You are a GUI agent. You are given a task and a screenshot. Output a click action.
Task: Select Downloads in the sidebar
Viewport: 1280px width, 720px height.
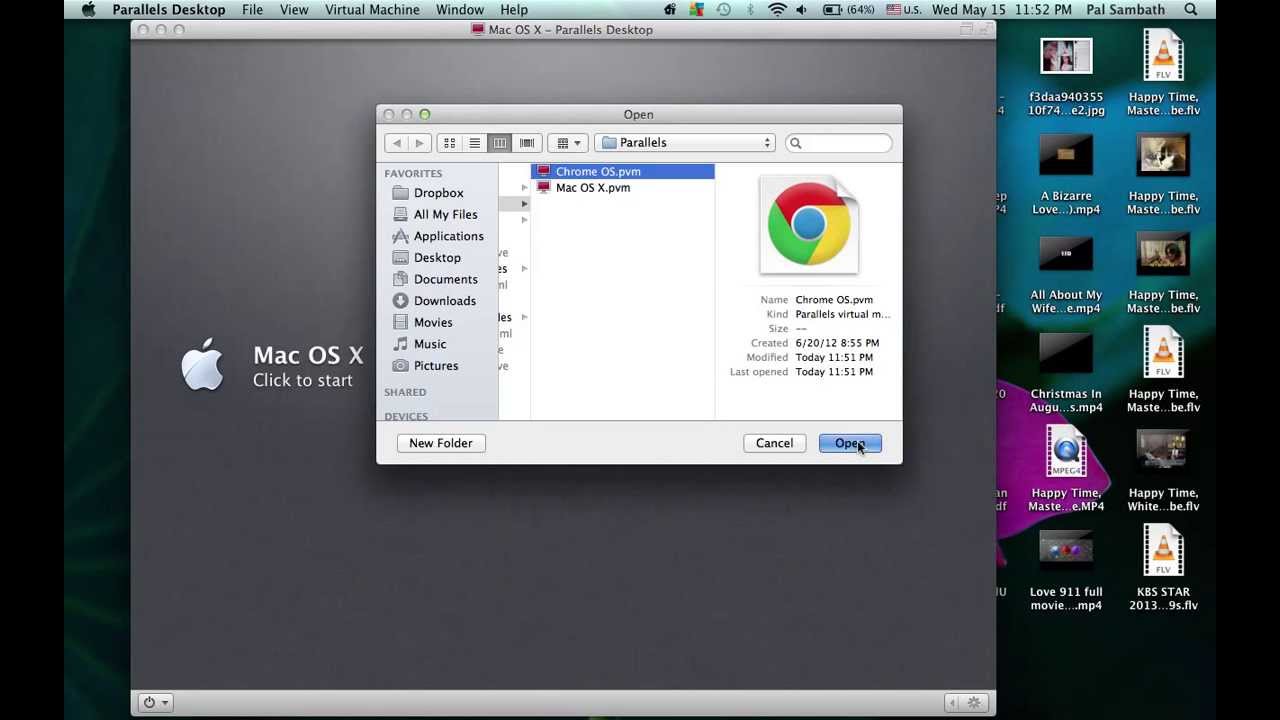tap(444, 301)
